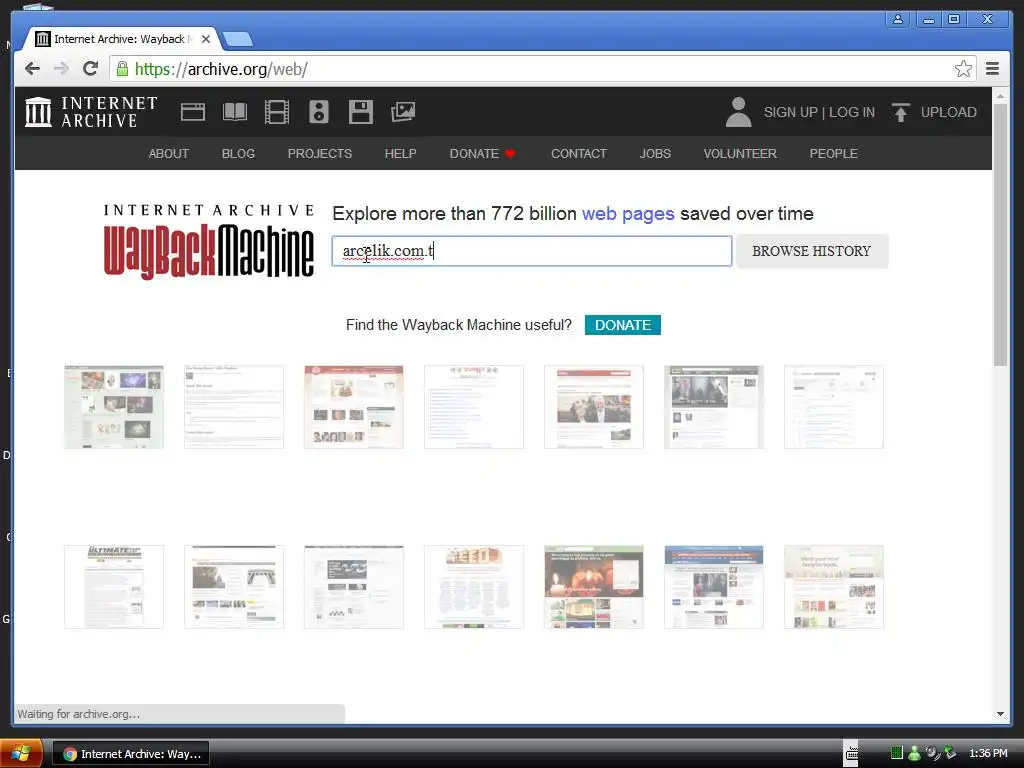Screen dimensions: 1024x768
Task: Select the Chrome taskbar button Internet Archive
Action: pyautogui.click(x=131, y=754)
